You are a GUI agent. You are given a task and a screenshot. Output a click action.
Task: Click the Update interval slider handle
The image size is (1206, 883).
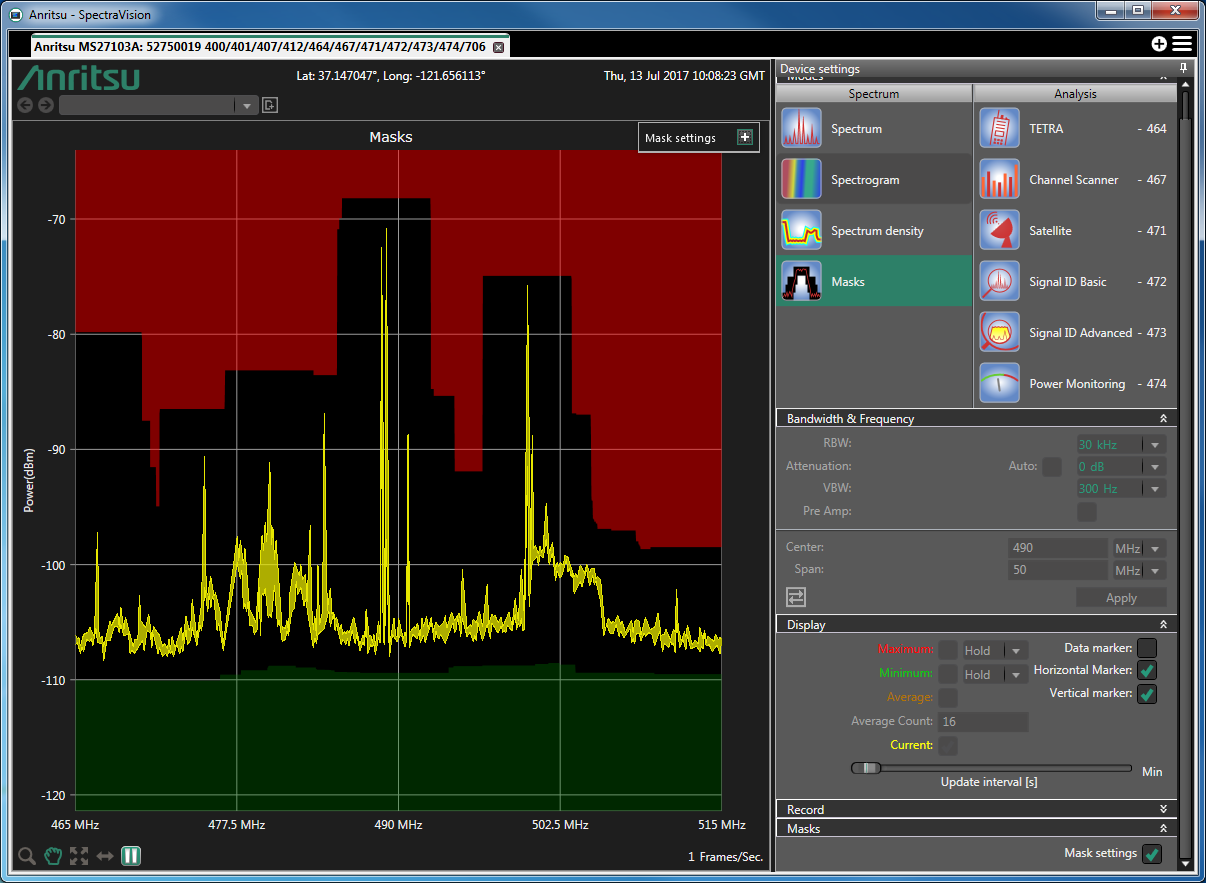[x=870, y=768]
